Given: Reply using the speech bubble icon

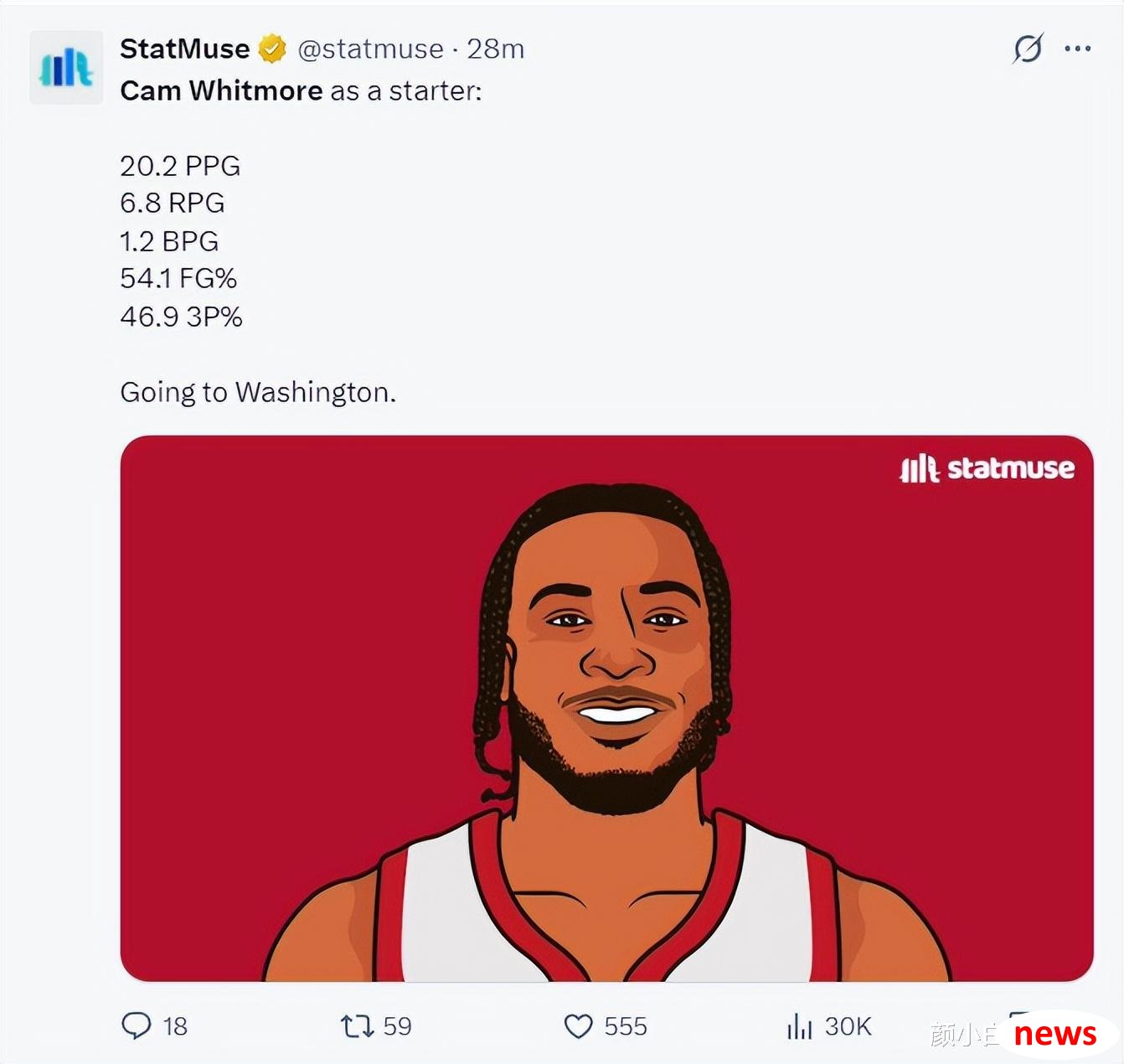Looking at the screenshot, I should [137, 1025].
